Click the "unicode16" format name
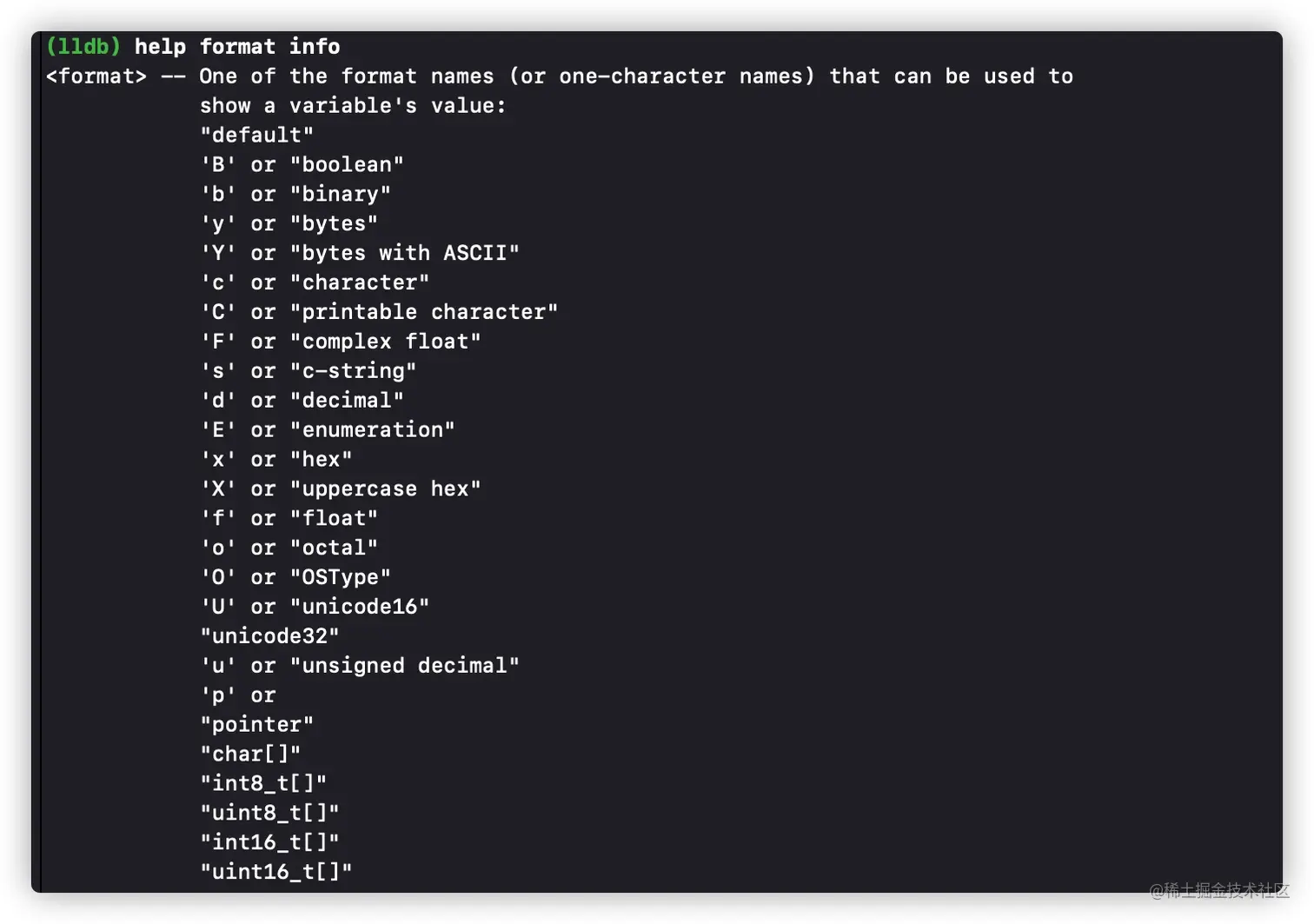 coord(360,607)
